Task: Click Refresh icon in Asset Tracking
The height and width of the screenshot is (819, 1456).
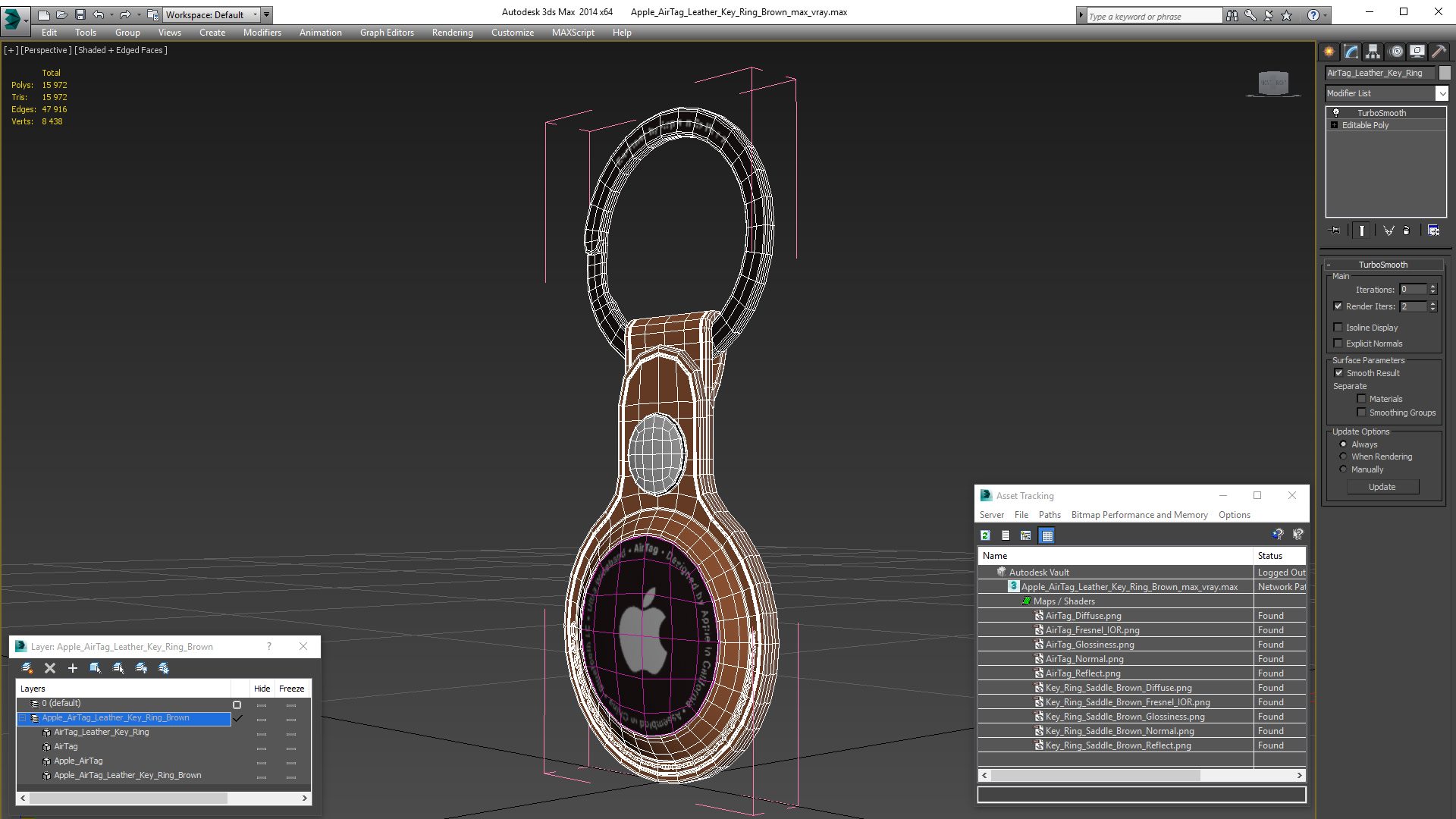Action: click(985, 535)
